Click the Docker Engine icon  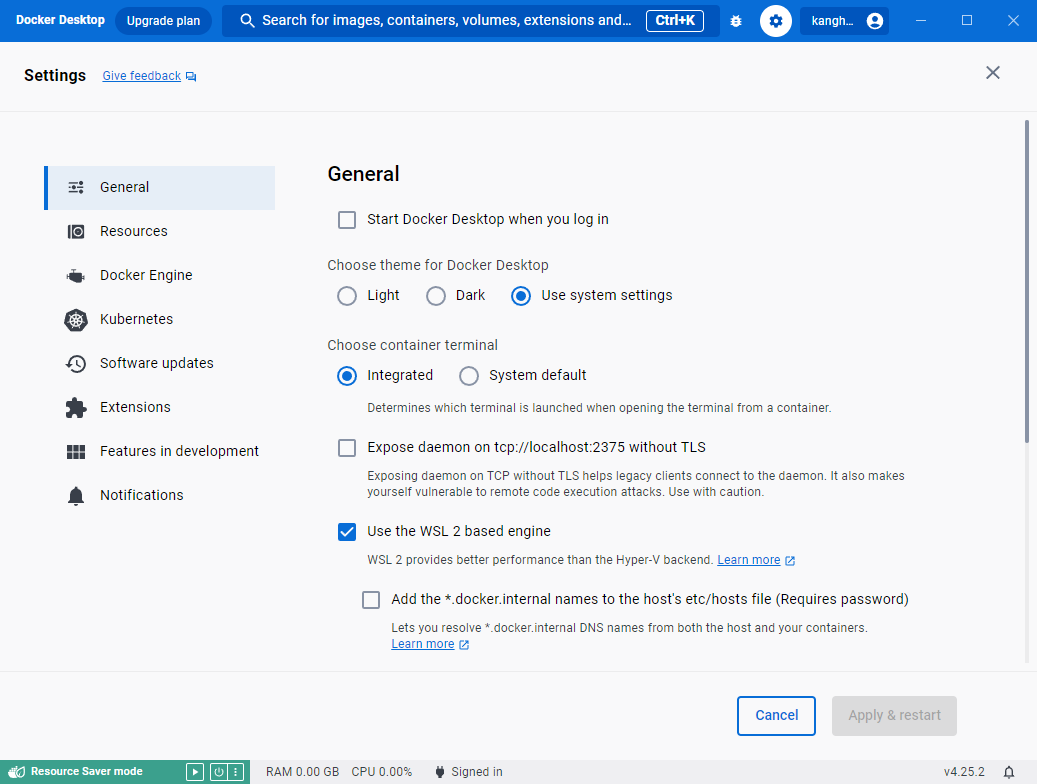coord(76,275)
